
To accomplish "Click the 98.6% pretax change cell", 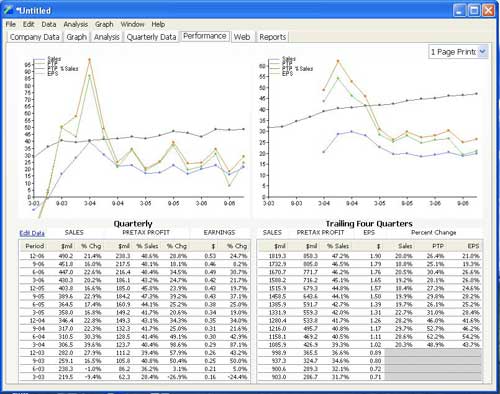I will [x=178, y=345].
